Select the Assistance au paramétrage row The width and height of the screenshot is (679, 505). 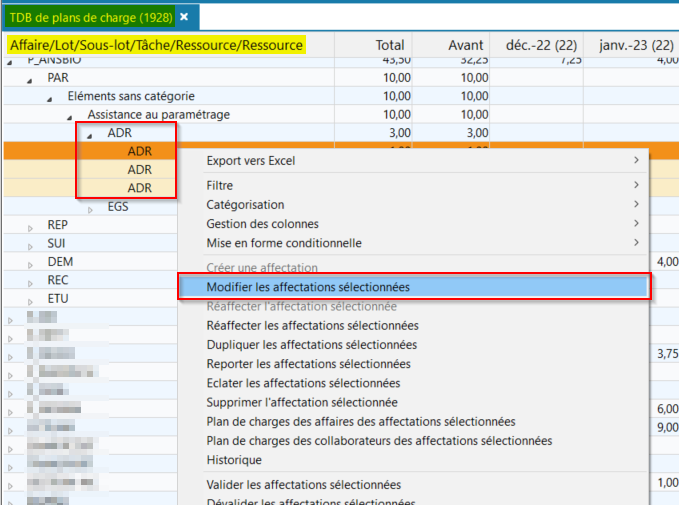point(158,115)
